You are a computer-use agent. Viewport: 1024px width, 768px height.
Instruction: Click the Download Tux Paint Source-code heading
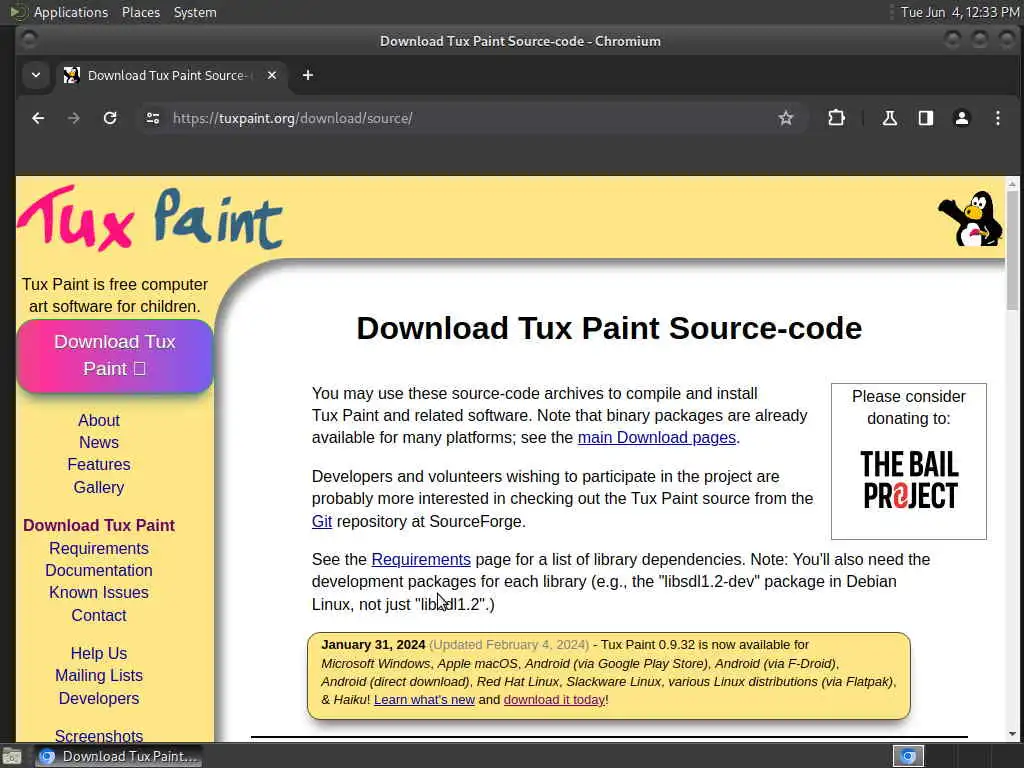click(609, 328)
